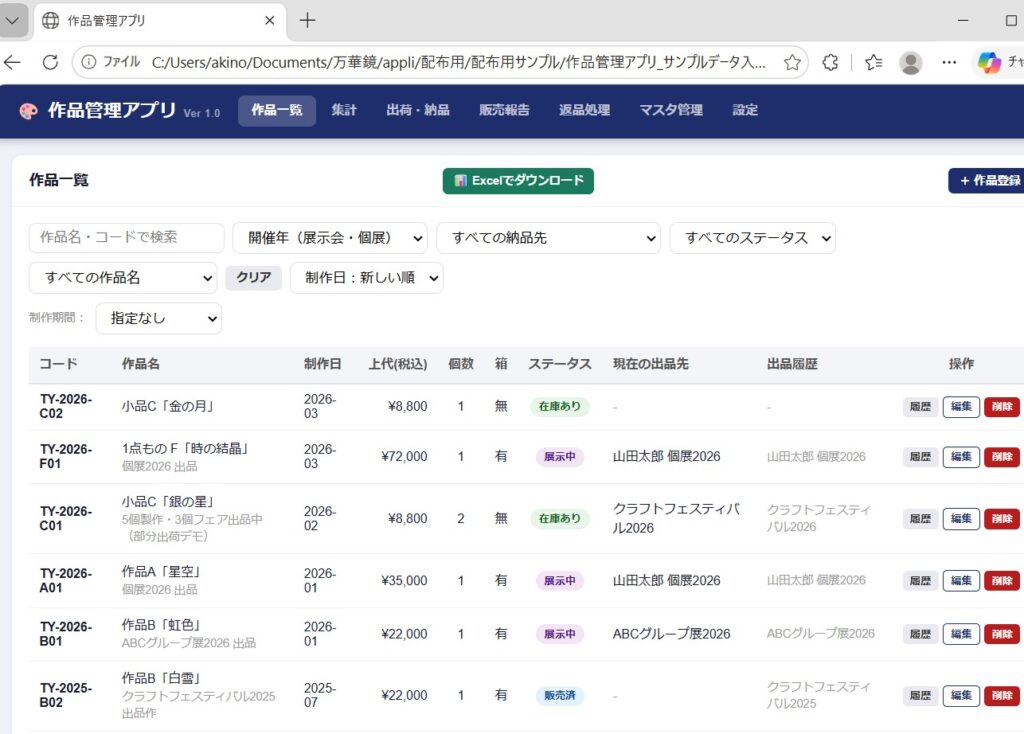Screen dimensions: 1024x734
Task: Open the 返品処理 tab
Action: [x=584, y=110]
